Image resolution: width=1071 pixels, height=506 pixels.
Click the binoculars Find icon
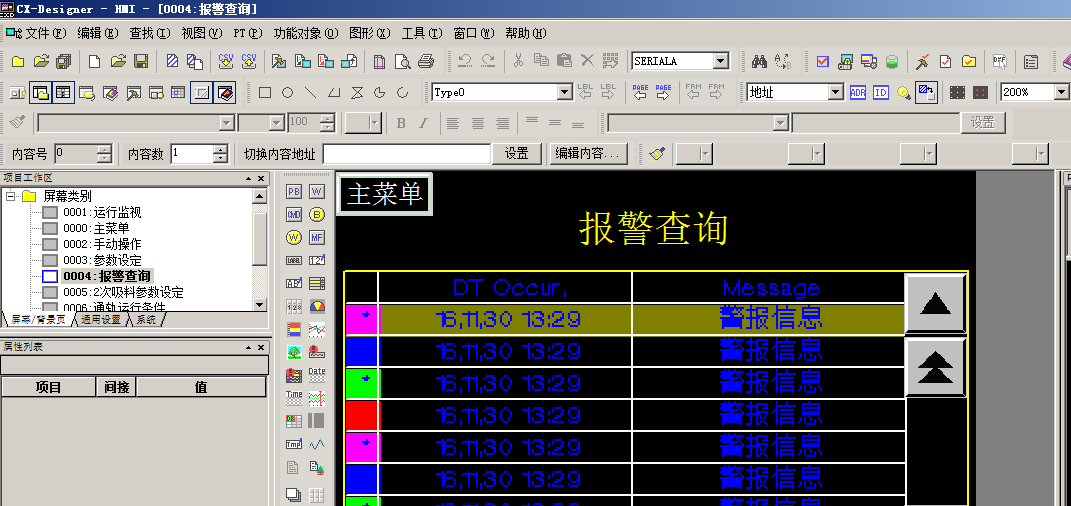tap(759, 61)
